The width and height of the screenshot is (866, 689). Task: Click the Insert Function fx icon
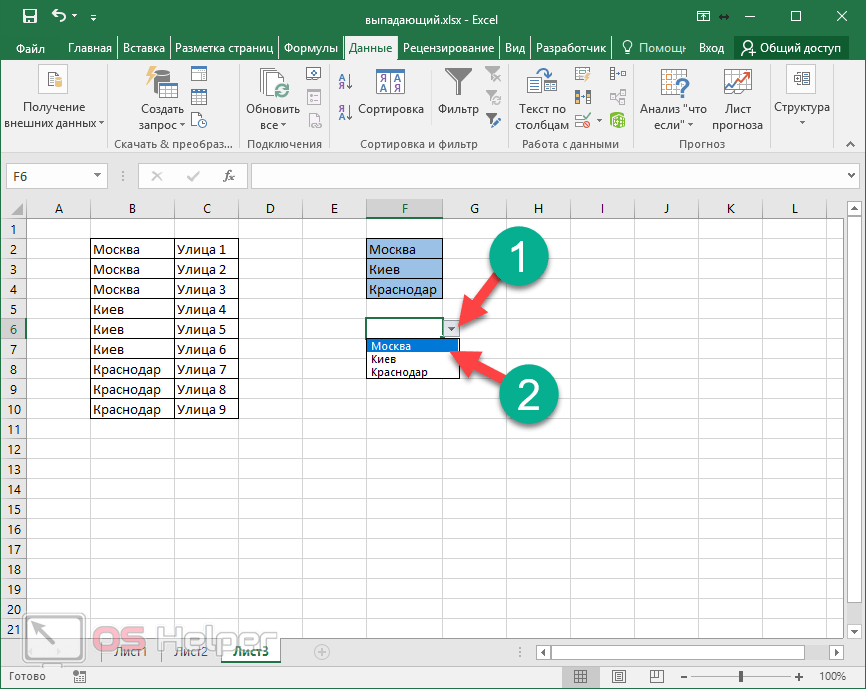pos(229,176)
